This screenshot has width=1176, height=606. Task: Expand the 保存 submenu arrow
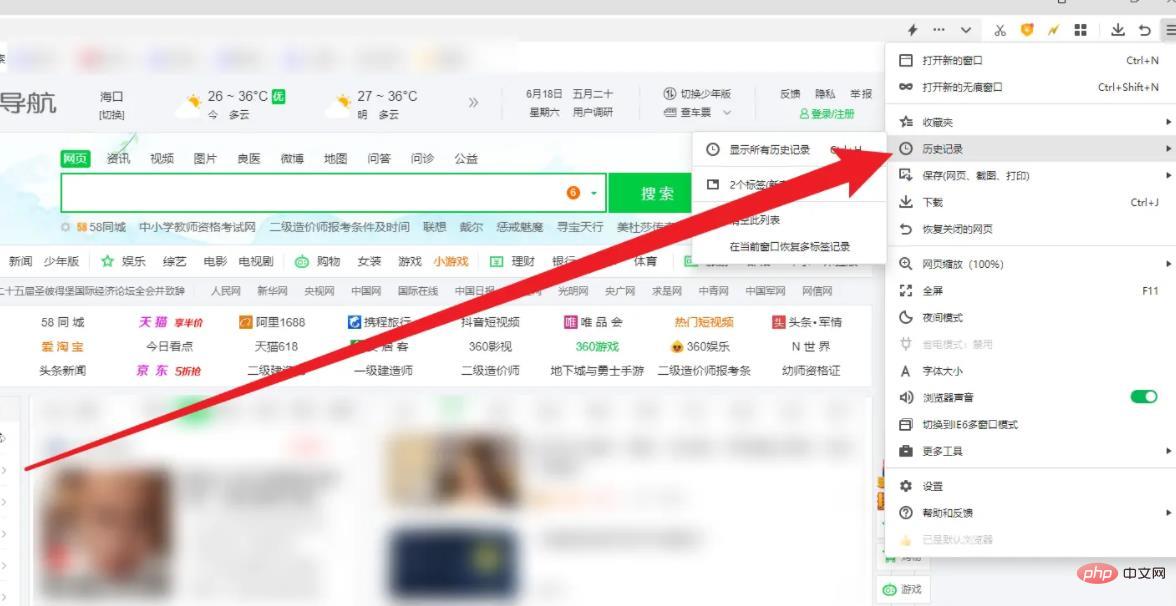[x=1168, y=176]
